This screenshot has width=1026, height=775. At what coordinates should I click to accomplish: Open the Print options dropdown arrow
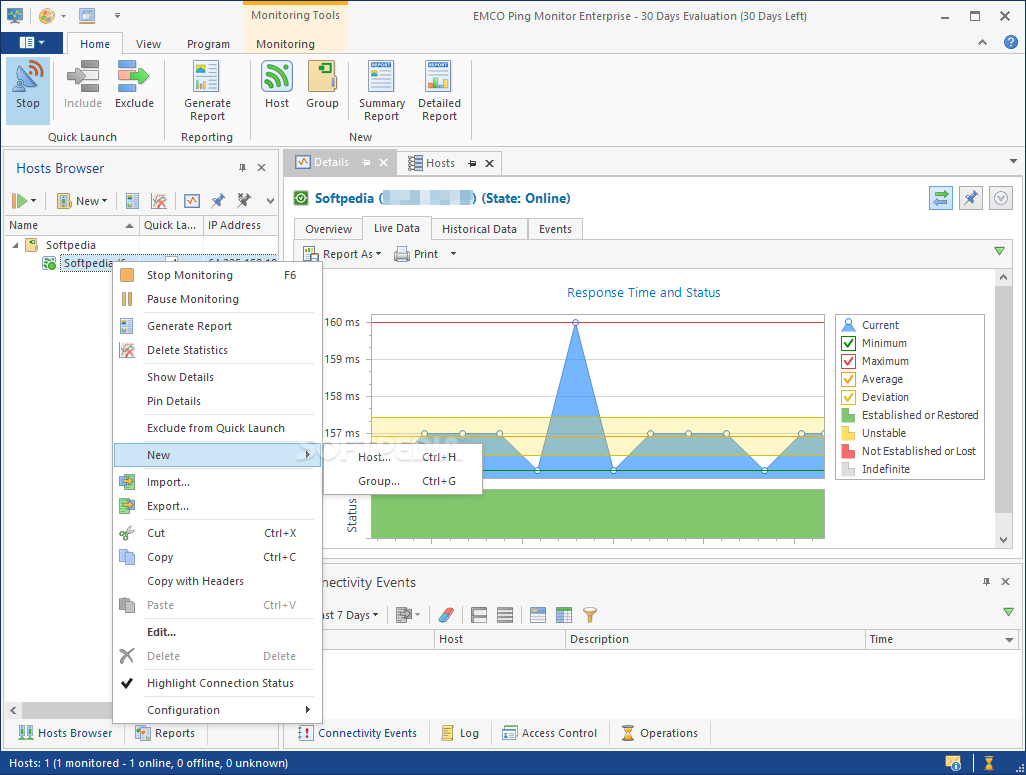coord(453,254)
